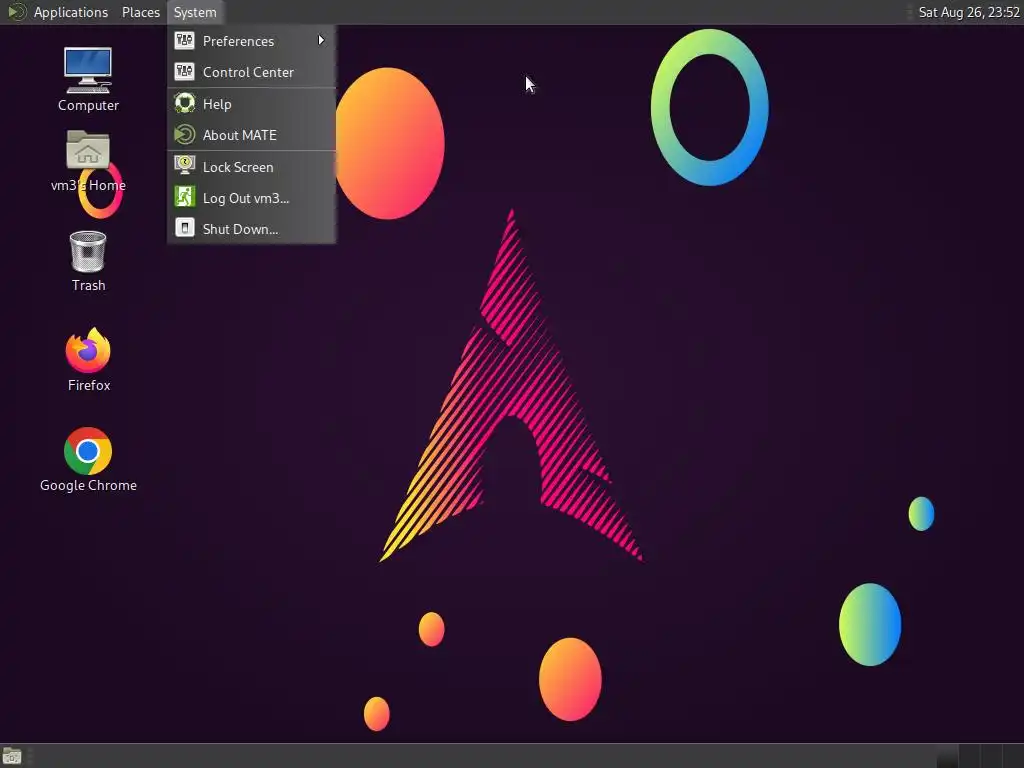Open the Places menu in the top panel

(140, 12)
